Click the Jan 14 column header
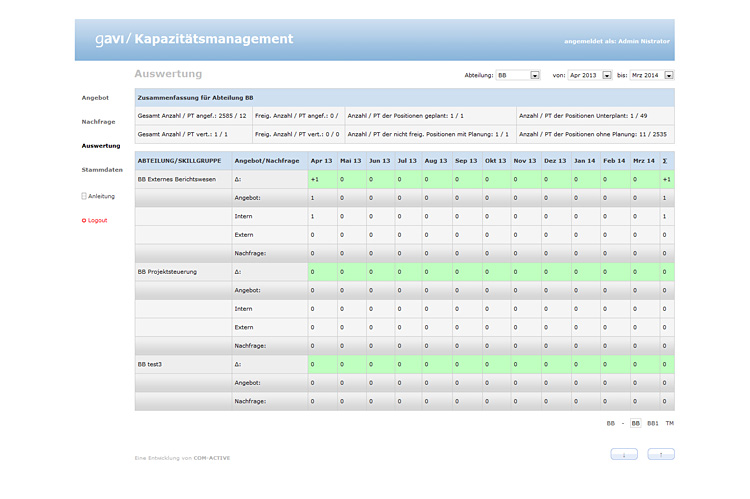Screen dimensions: 750x499 (585, 161)
